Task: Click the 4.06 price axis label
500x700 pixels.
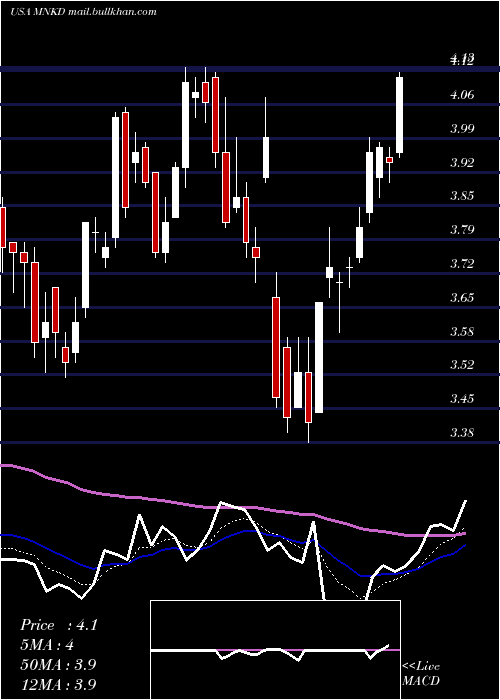Action: pyautogui.click(x=462, y=95)
